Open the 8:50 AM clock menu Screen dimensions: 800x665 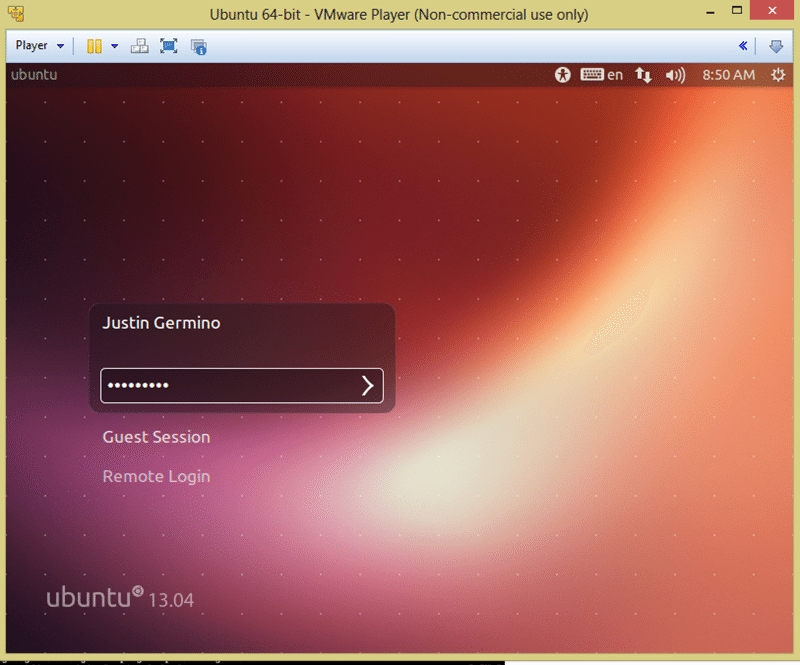729,75
